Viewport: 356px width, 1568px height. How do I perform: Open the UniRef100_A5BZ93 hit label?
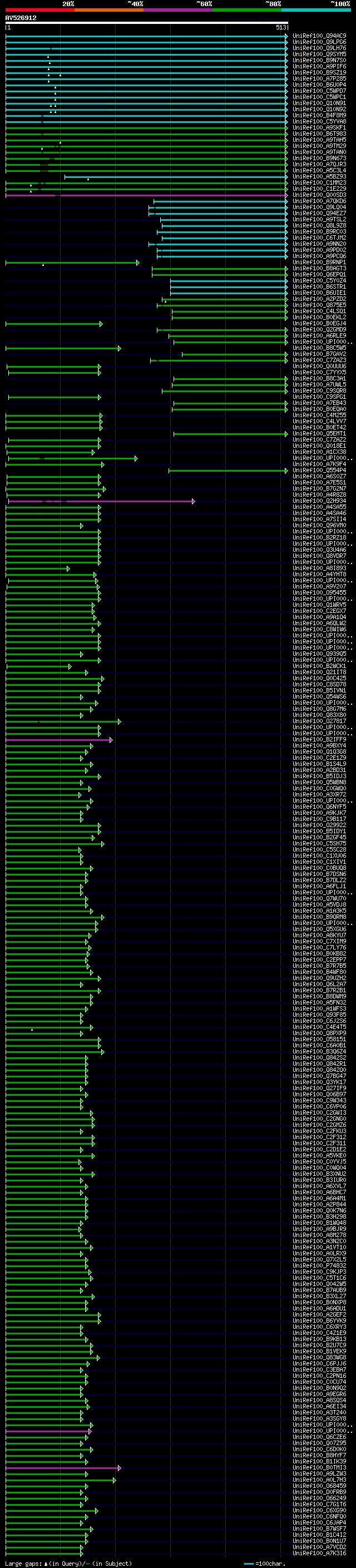[319, 176]
